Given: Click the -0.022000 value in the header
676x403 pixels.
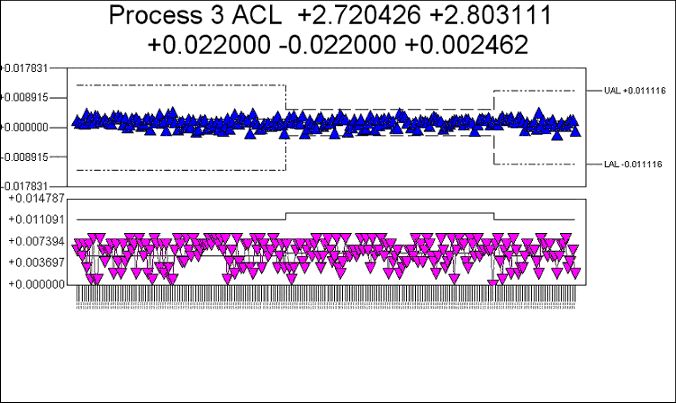Looking at the screenshot, I should (338, 46).
